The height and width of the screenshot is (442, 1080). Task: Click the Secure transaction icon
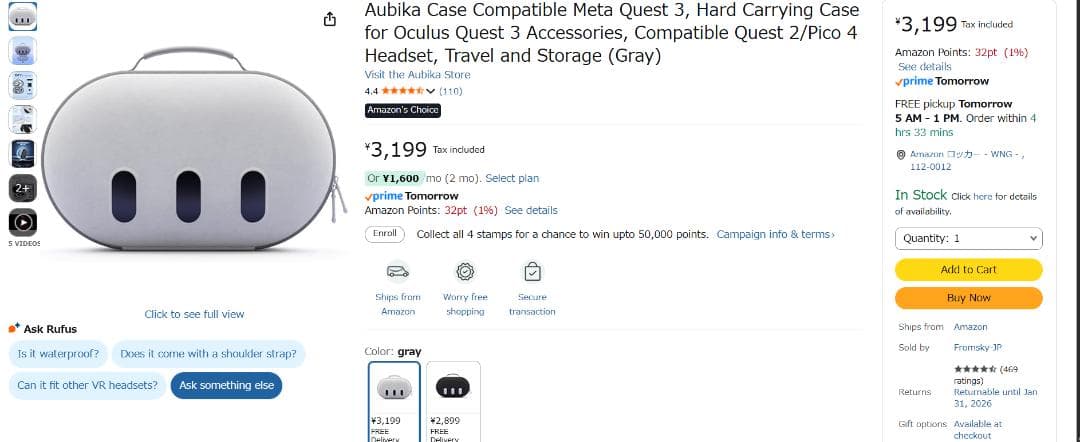pos(532,272)
